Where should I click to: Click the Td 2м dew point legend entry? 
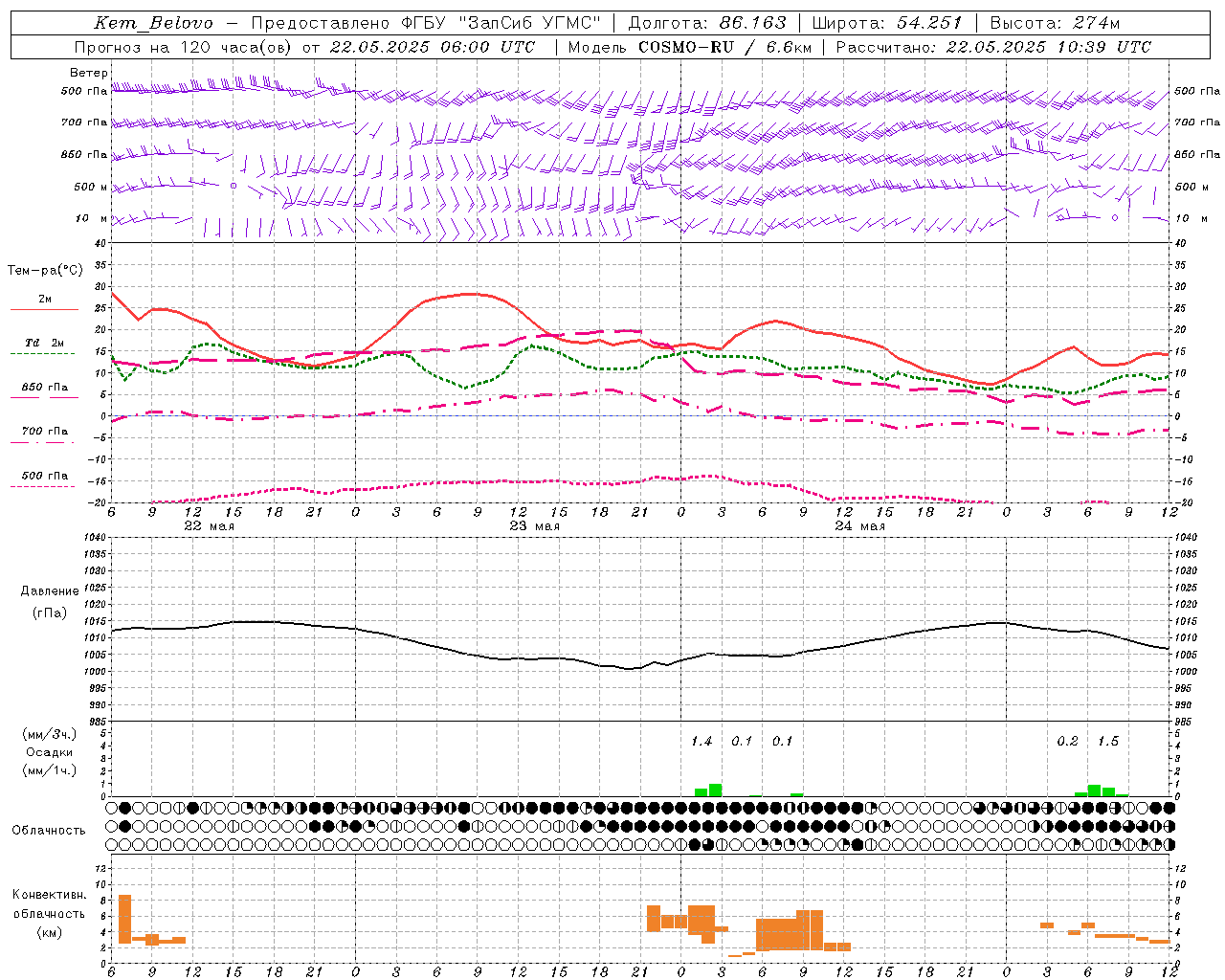pyautogui.click(x=45, y=342)
